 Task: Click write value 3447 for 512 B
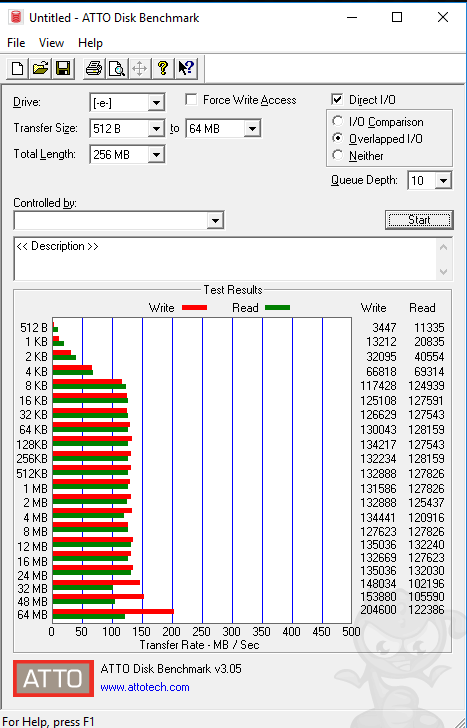tap(384, 328)
